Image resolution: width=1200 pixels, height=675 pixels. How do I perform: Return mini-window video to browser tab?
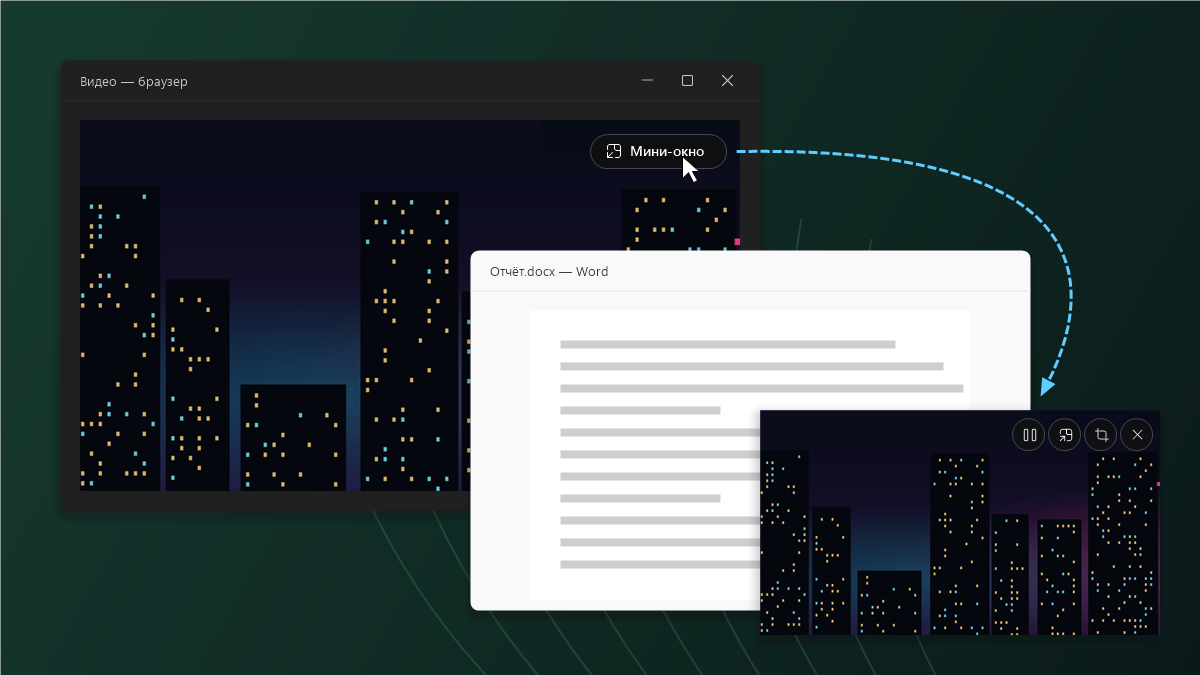1065,435
